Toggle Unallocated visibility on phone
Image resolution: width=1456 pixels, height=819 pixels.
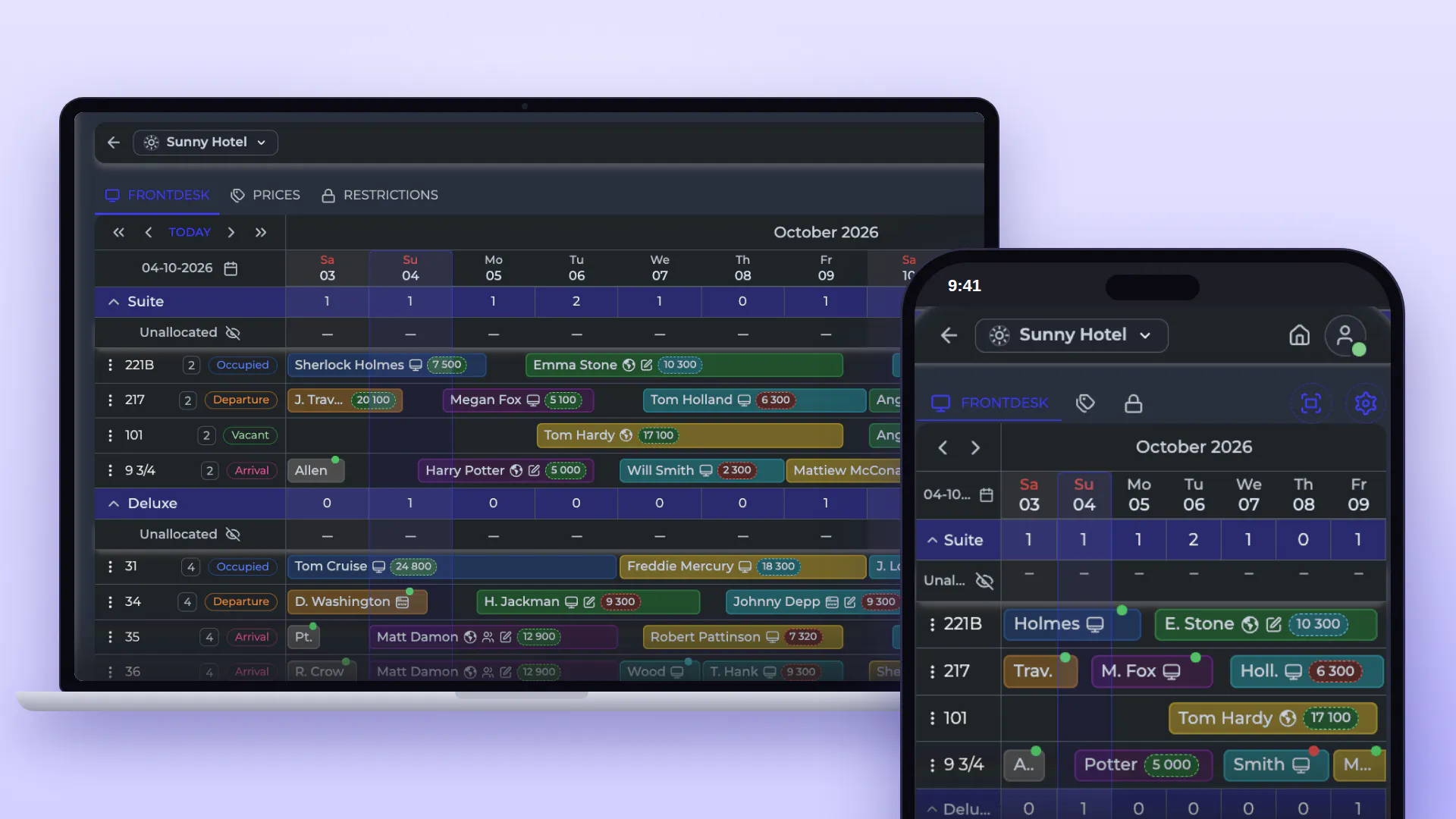(x=984, y=582)
